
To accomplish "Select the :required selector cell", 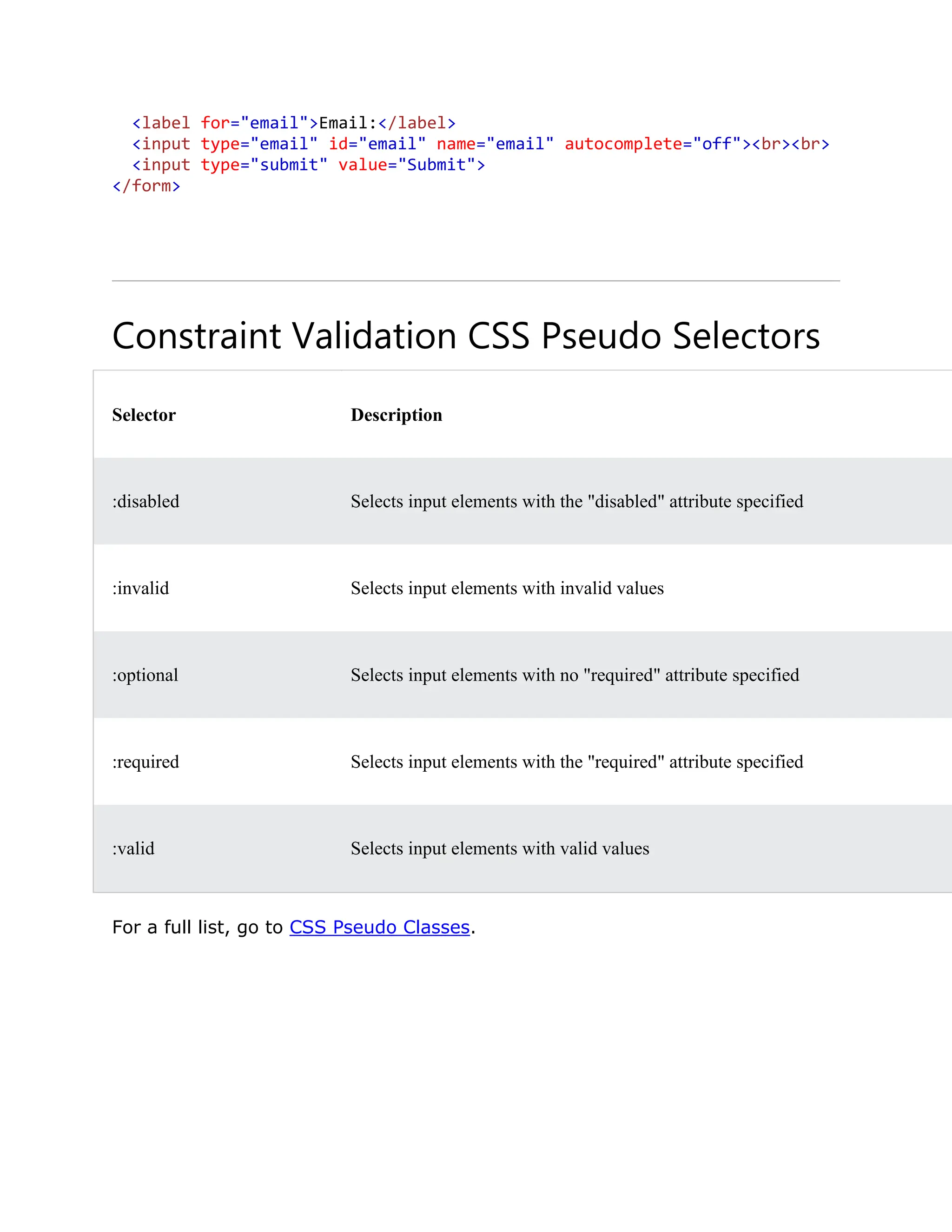I will click(145, 762).
